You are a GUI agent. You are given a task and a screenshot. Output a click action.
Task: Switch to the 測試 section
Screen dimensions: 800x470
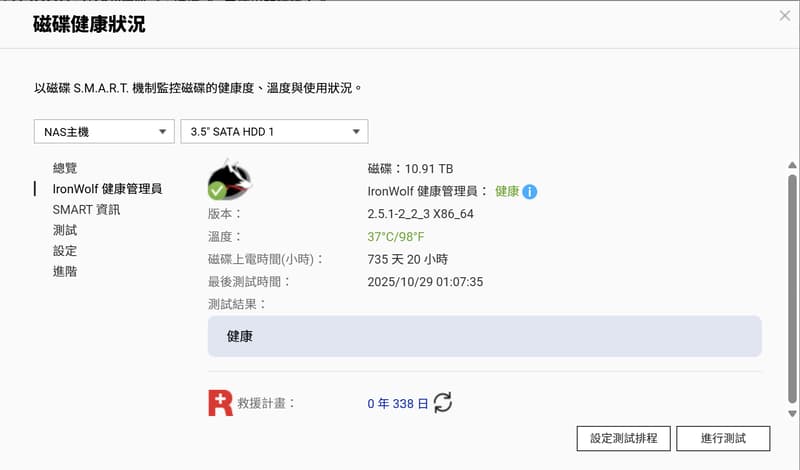coord(65,230)
